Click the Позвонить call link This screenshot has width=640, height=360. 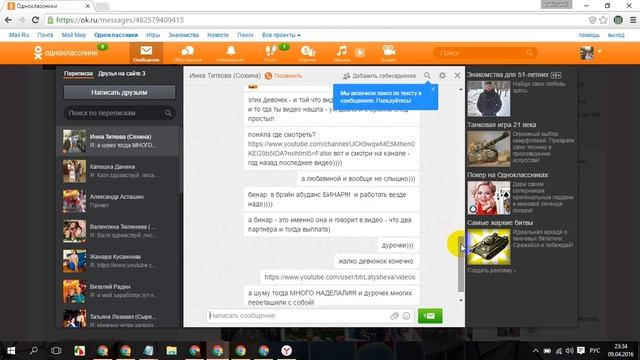pyautogui.click(x=284, y=76)
